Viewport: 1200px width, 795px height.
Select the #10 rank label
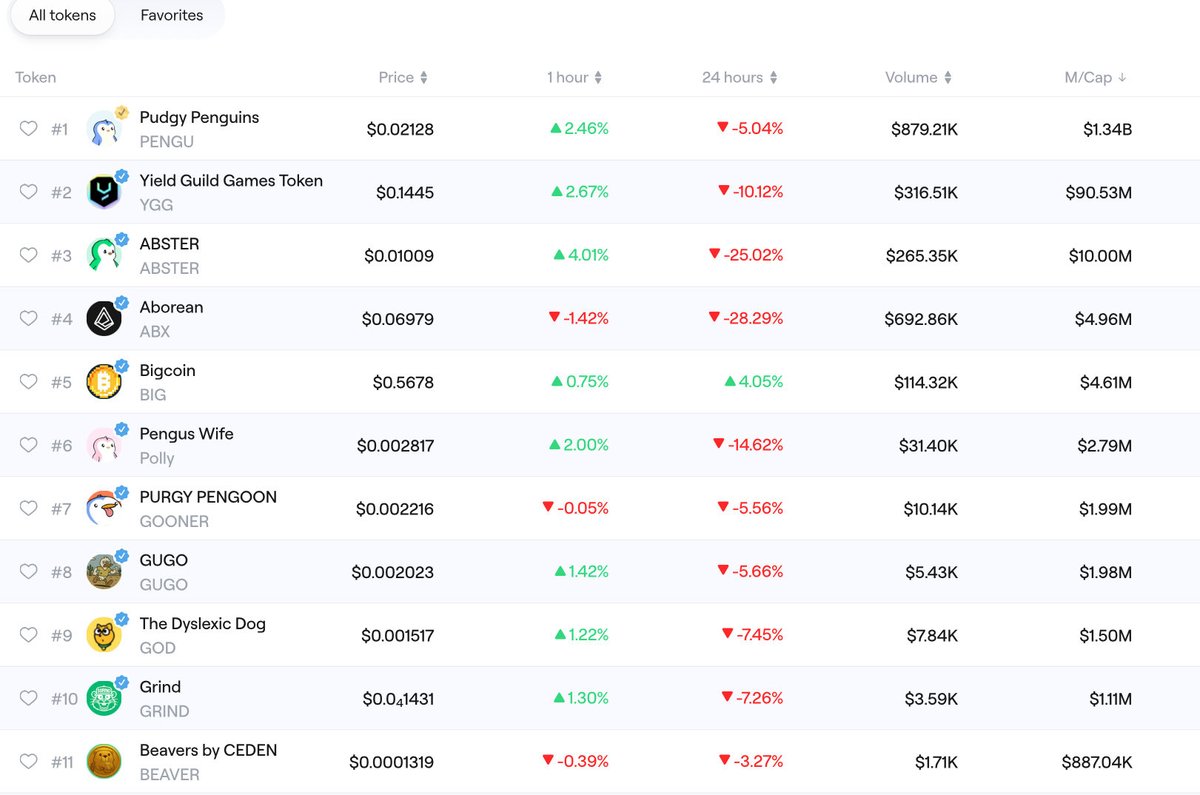tap(64, 698)
